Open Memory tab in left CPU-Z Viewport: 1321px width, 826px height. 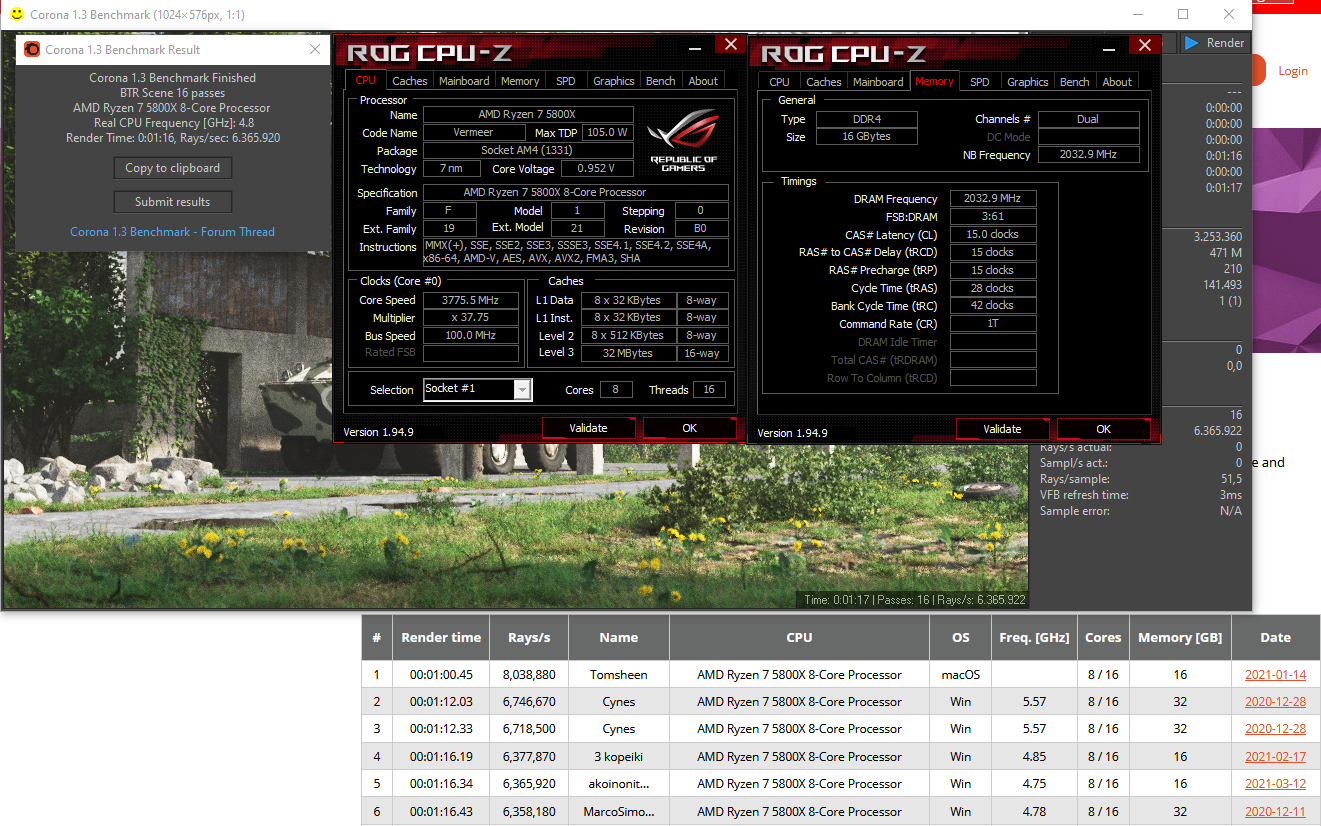tap(520, 81)
